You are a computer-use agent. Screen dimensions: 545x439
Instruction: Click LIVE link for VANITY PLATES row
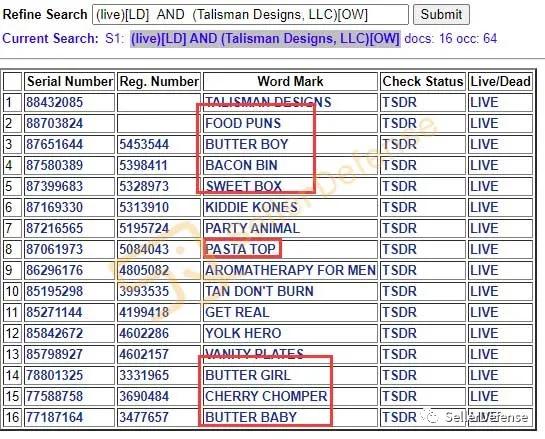[484, 354]
